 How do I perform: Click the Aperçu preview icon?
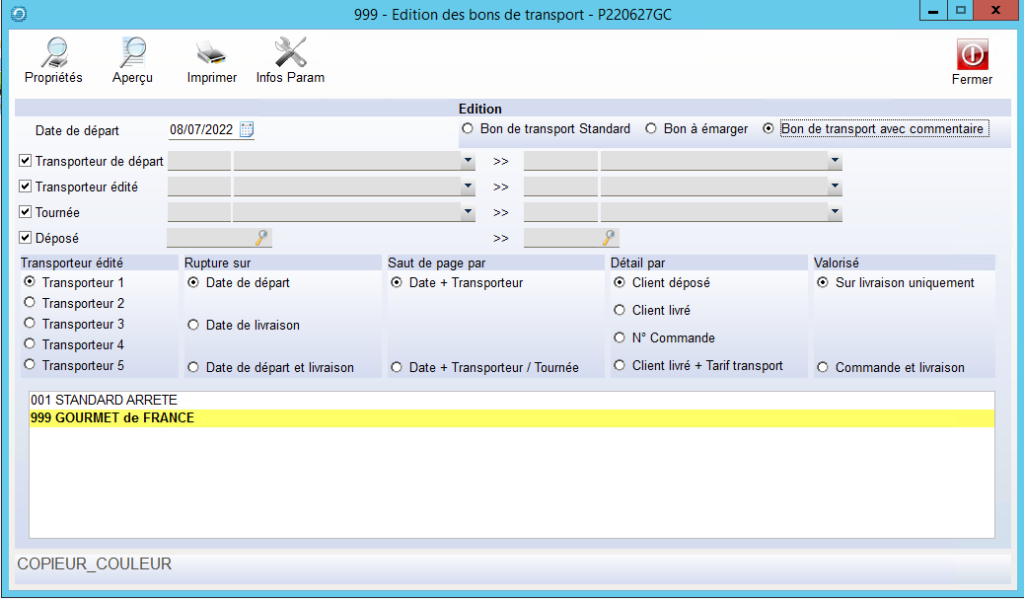tap(133, 52)
